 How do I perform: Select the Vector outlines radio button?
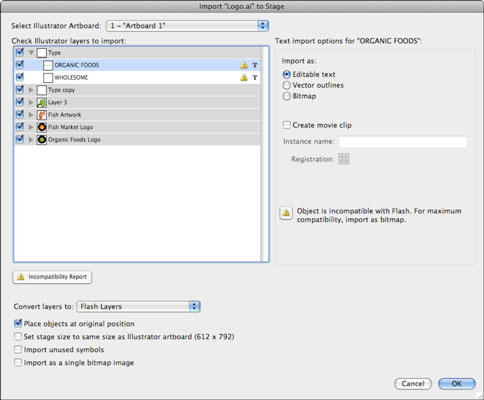coord(286,85)
